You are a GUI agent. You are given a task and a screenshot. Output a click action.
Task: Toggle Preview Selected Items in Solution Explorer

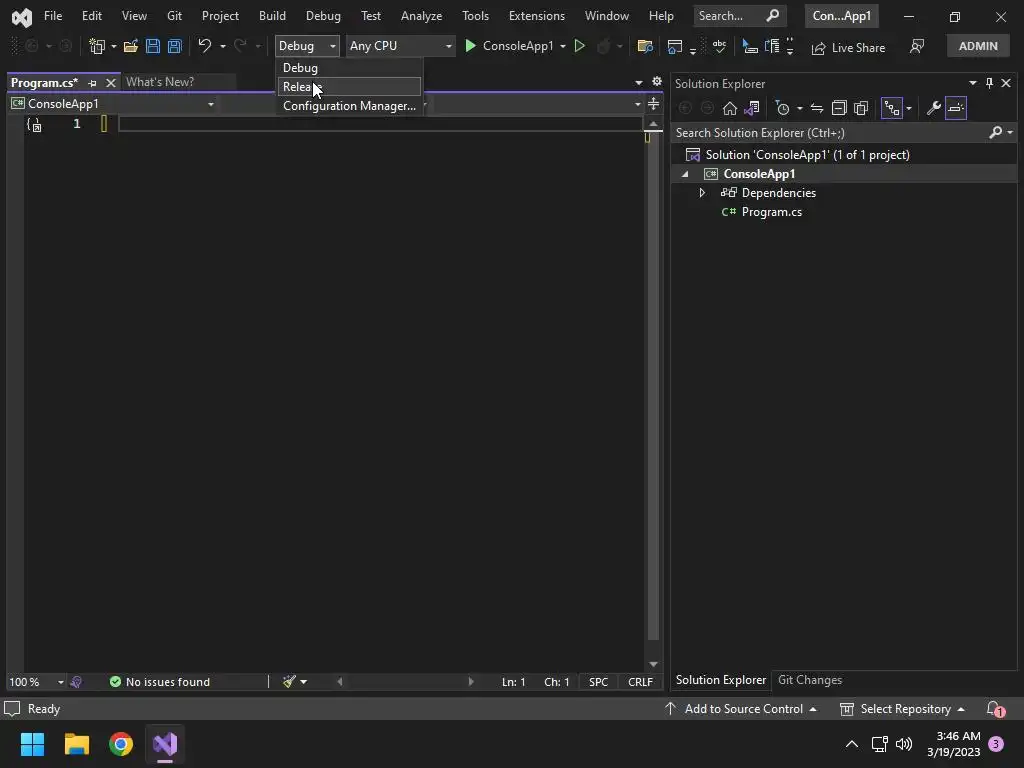click(x=955, y=108)
